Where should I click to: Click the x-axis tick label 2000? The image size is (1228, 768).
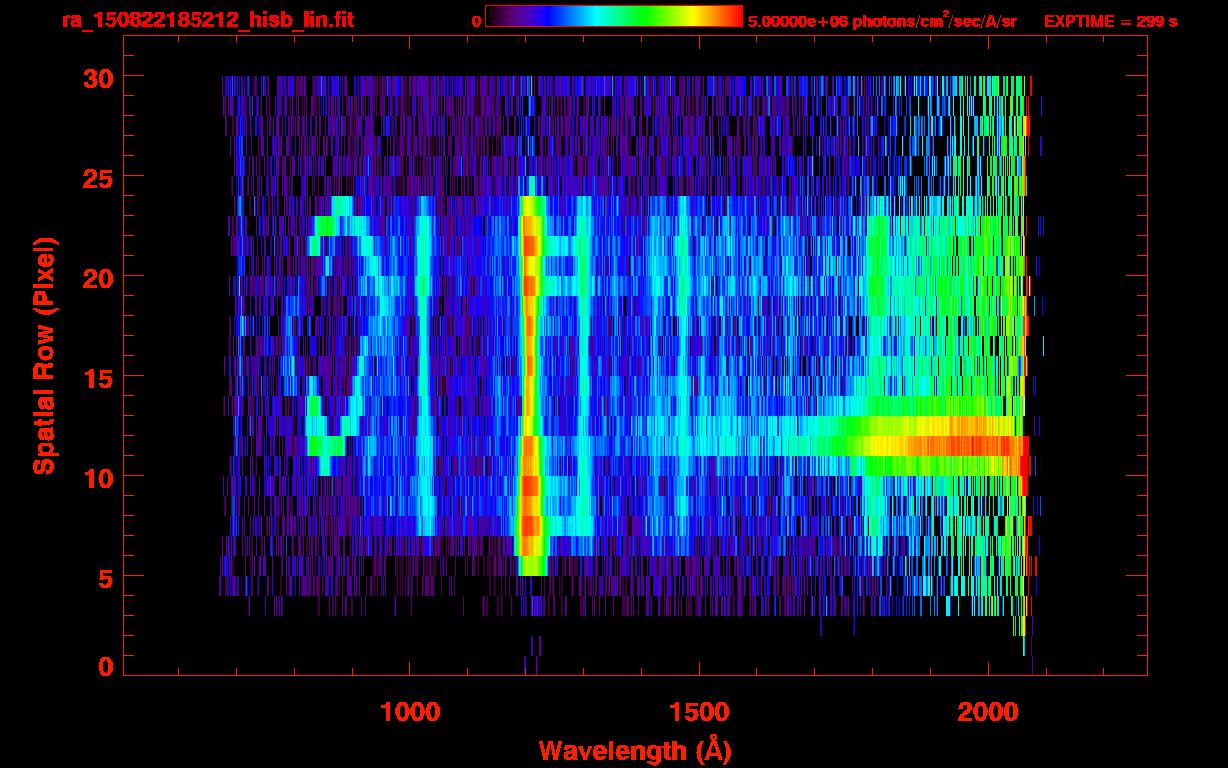pyautogui.click(x=987, y=711)
